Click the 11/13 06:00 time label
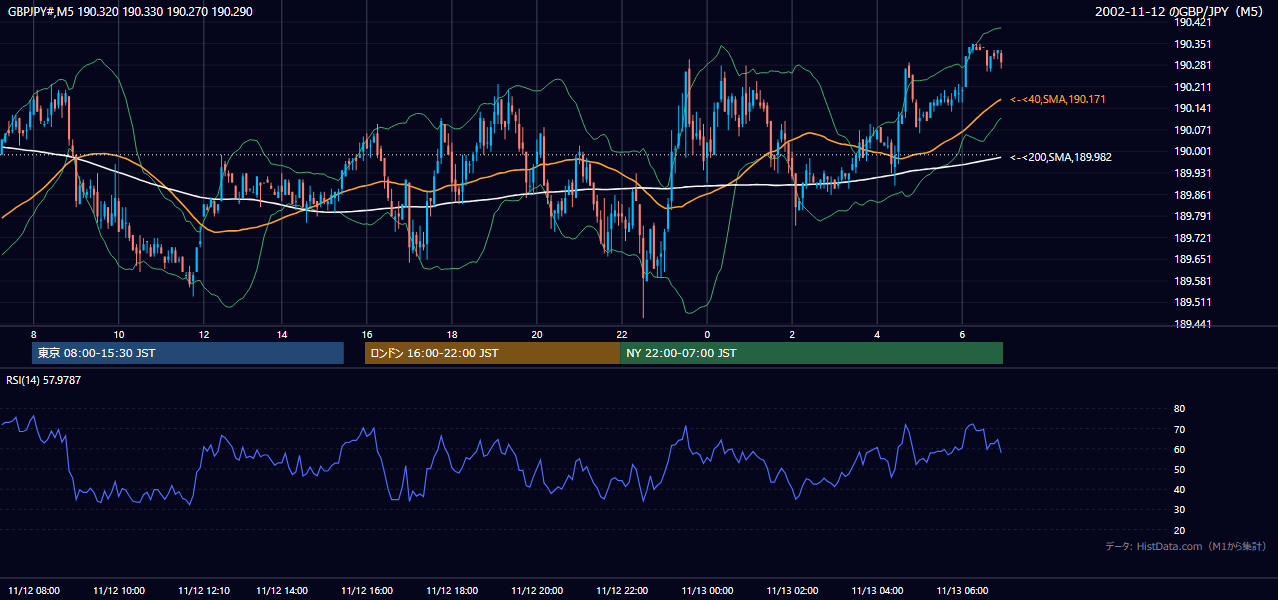Image resolution: width=1278 pixels, height=600 pixels. 962,590
